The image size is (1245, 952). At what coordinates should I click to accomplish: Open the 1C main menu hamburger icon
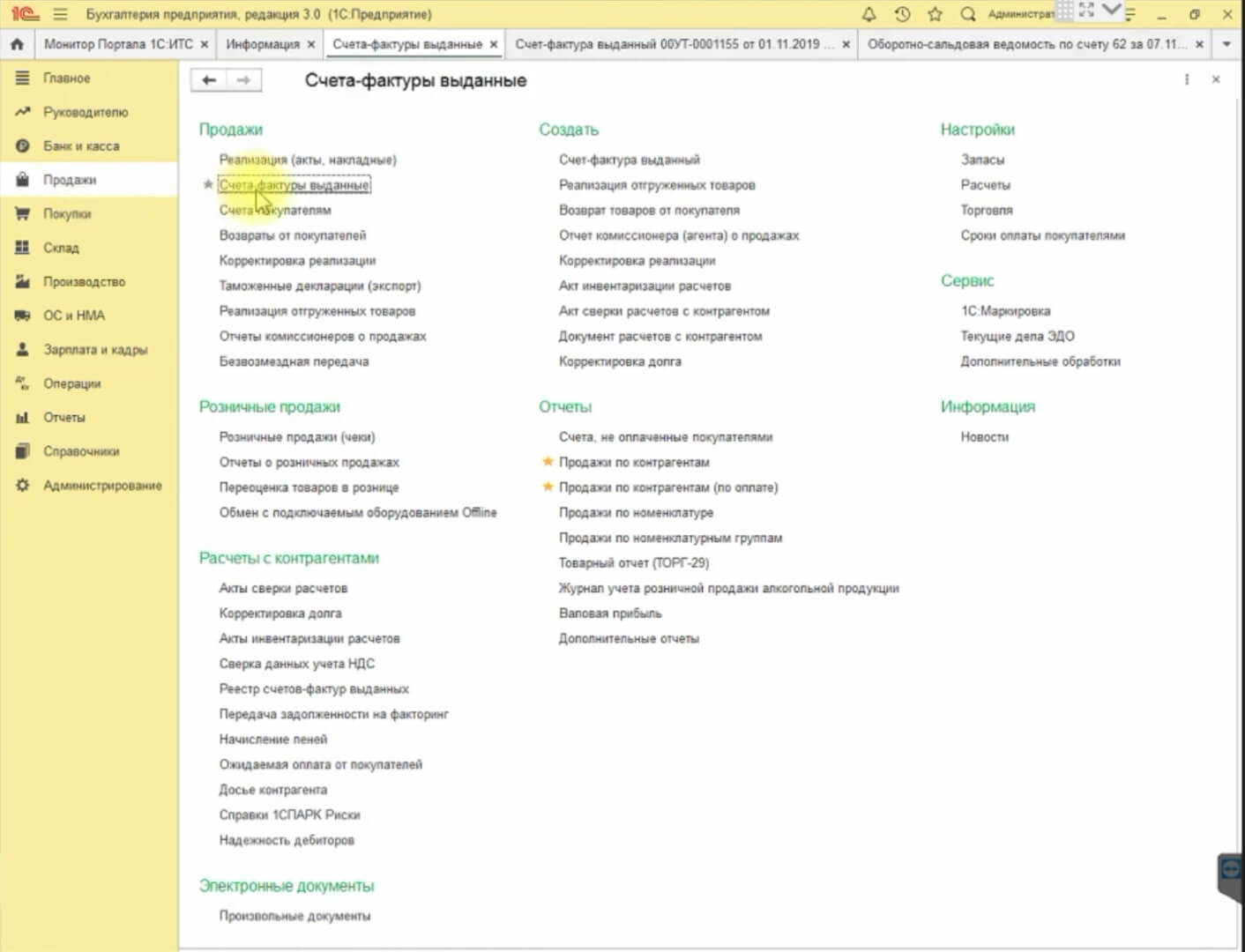[60, 14]
